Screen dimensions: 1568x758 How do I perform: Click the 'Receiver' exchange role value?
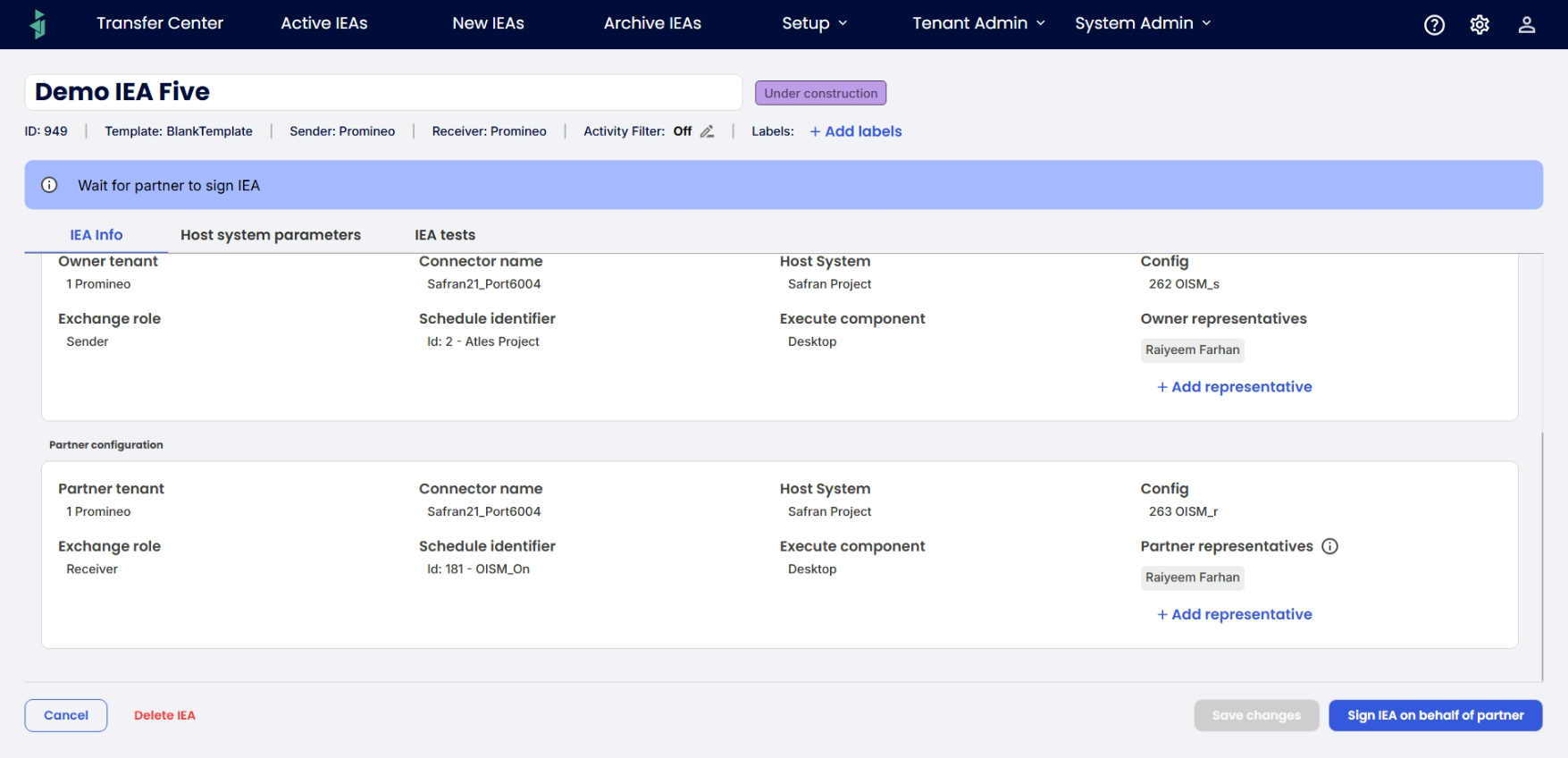coord(92,568)
